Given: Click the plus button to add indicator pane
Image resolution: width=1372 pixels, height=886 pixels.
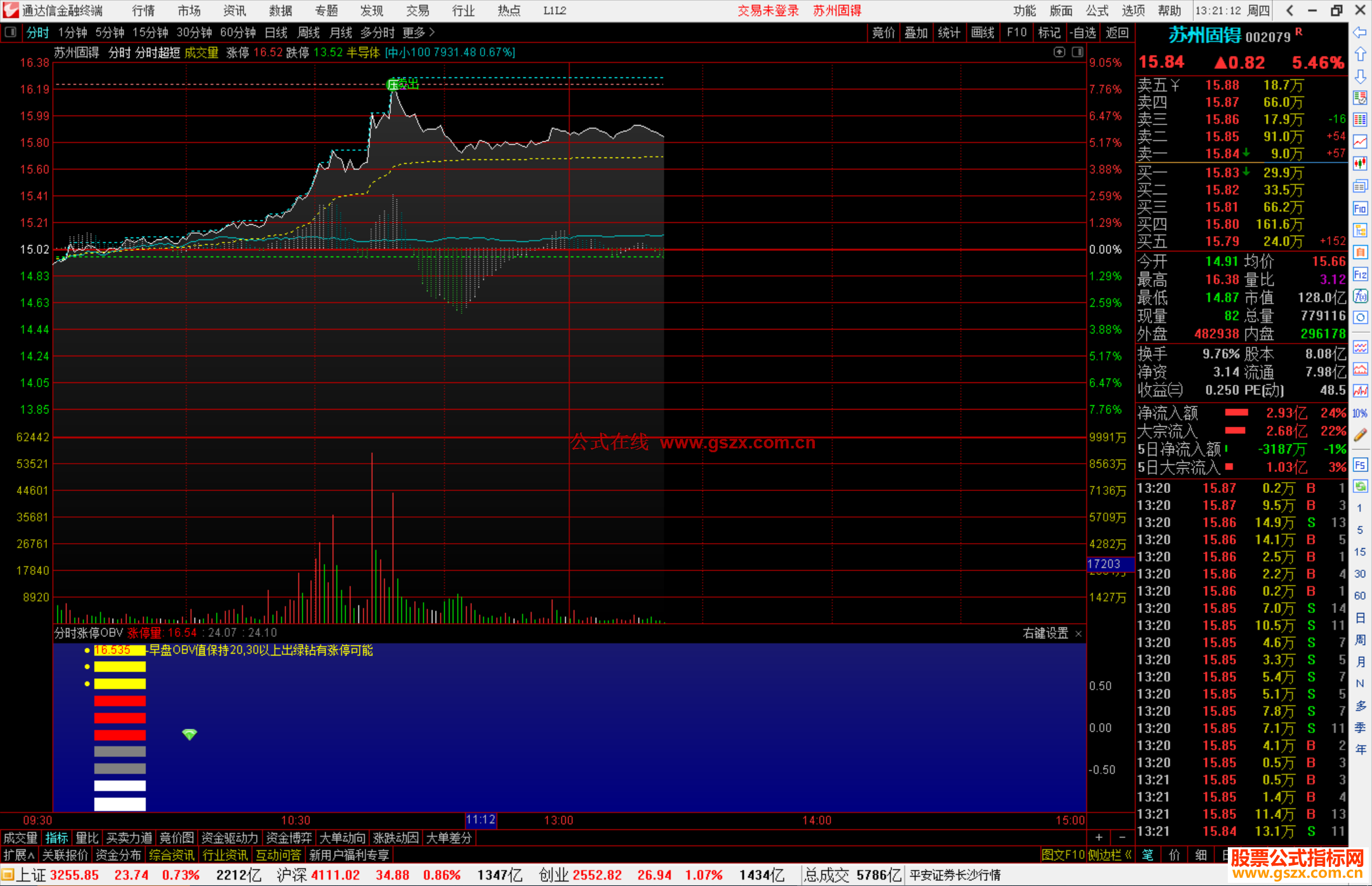Looking at the screenshot, I should 1099,838.
